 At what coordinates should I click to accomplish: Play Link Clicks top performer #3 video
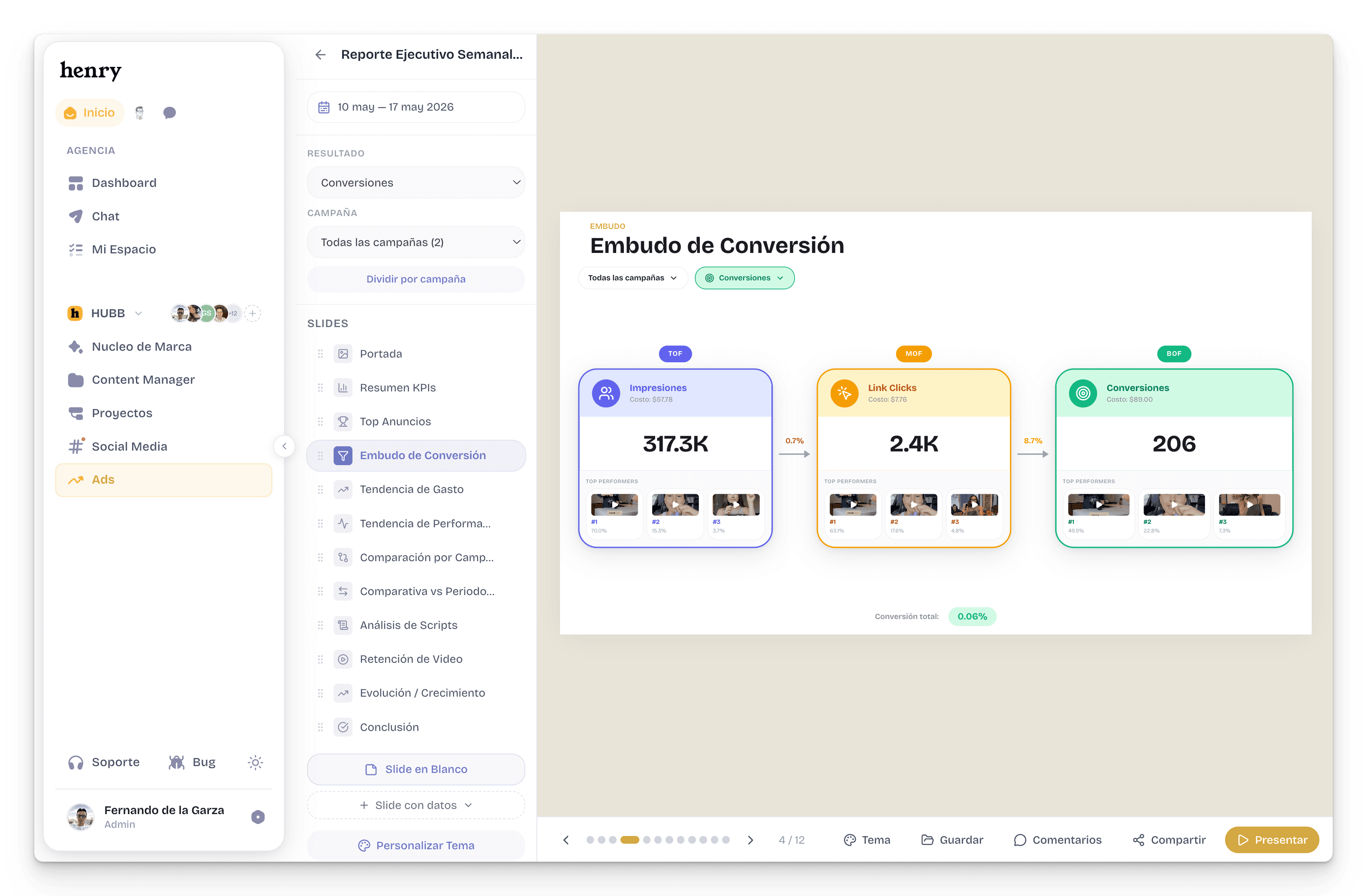coord(975,505)
